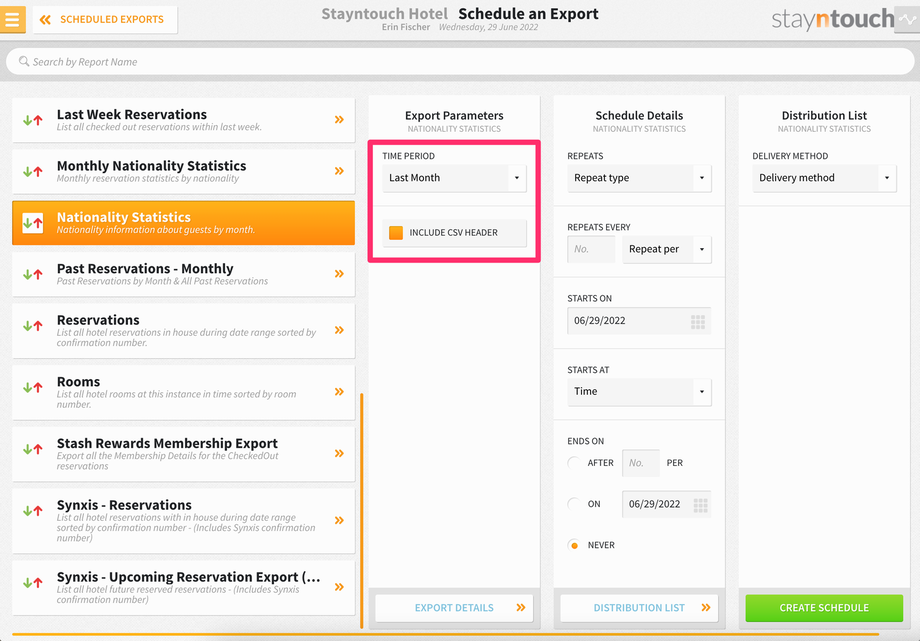Click the Ends On After number field
Image resolution: width=920 pixels, height=641 pixels.
(641, 463)
